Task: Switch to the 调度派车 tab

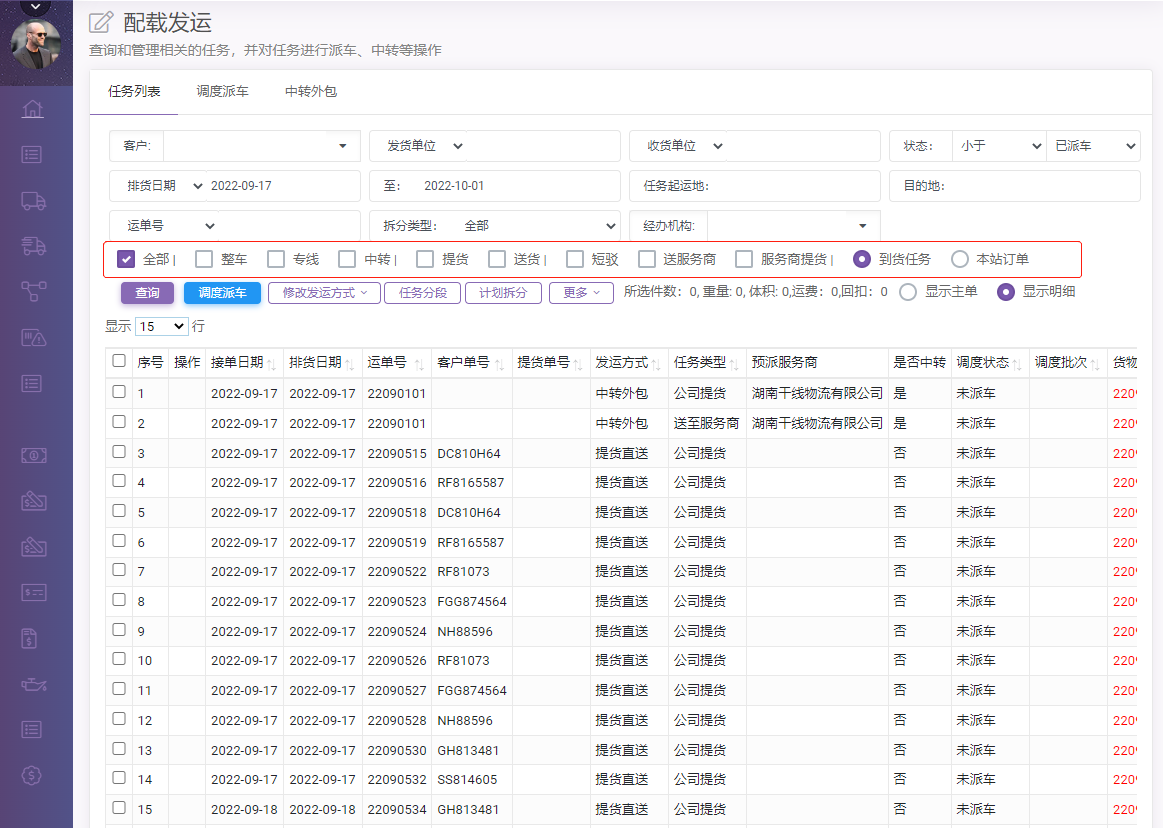Action: pos(222,92)
